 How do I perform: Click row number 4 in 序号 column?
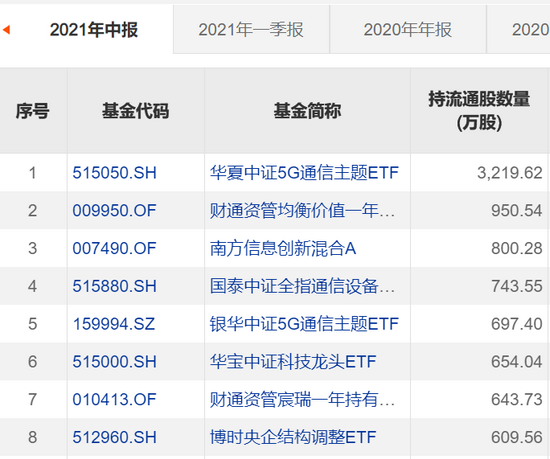33,286
